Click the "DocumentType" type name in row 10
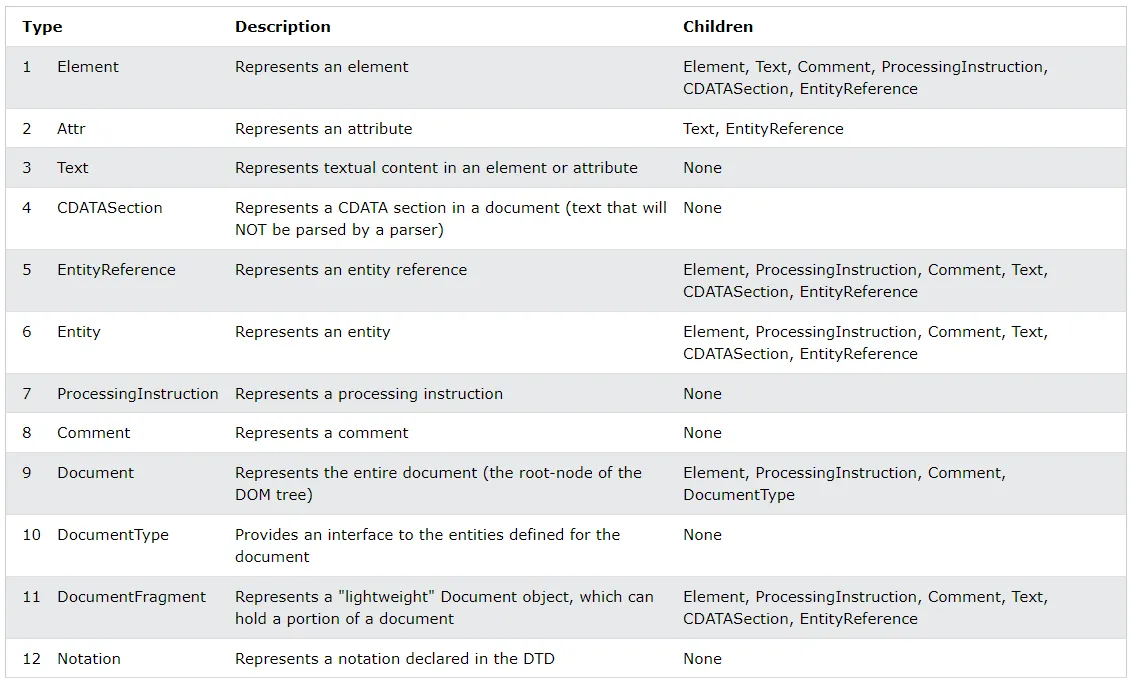The image size is (1136, 684). click(113, 535)
